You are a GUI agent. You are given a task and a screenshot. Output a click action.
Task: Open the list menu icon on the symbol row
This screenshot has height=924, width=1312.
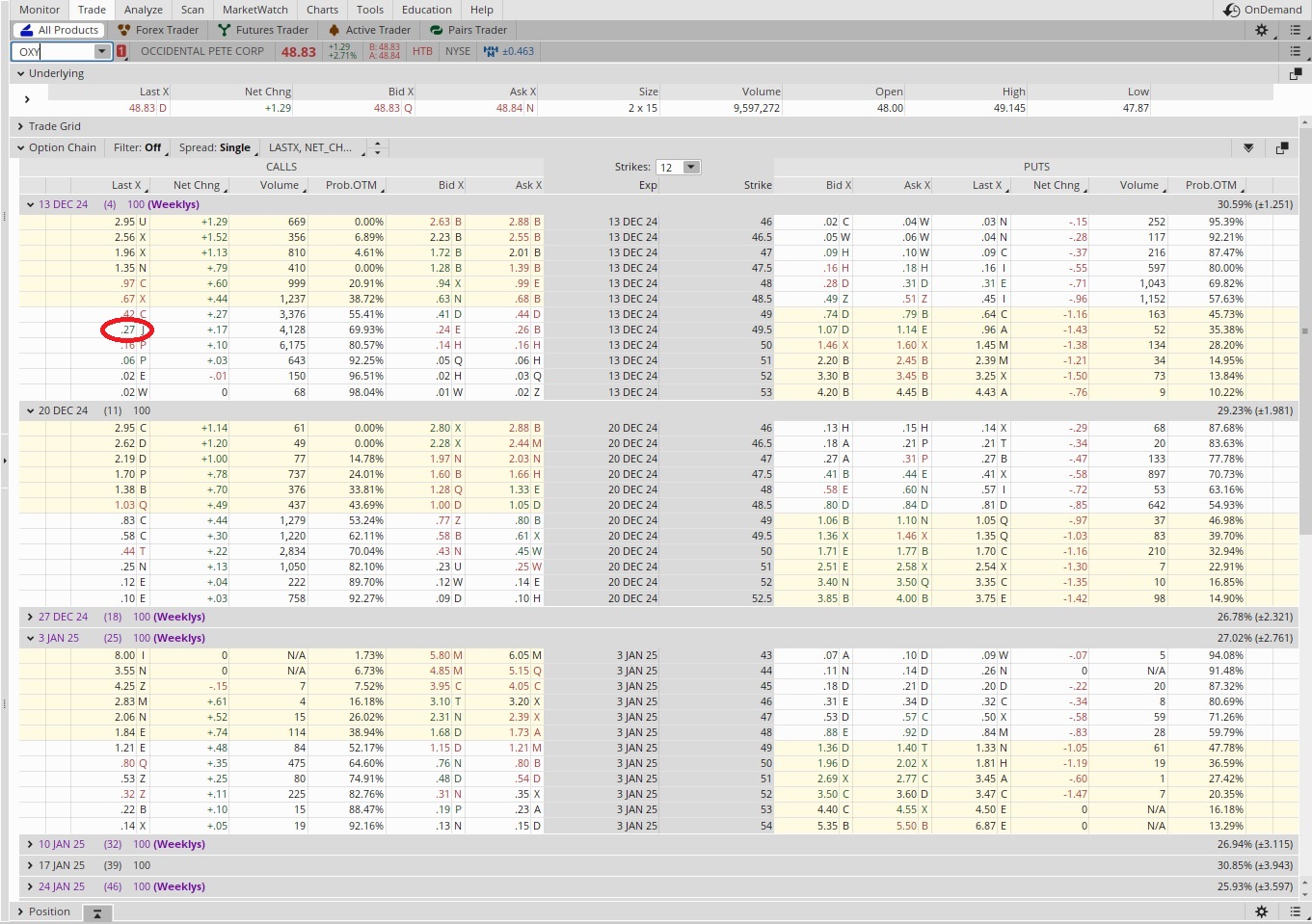tap(1295, 51)
